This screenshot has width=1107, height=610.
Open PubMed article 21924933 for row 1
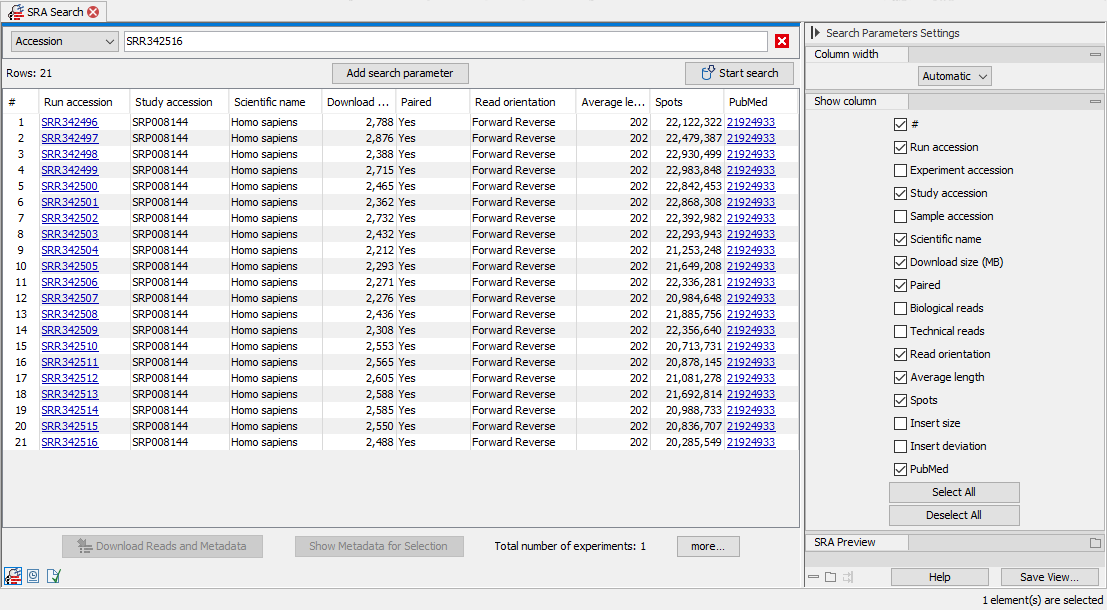point(750,121)
